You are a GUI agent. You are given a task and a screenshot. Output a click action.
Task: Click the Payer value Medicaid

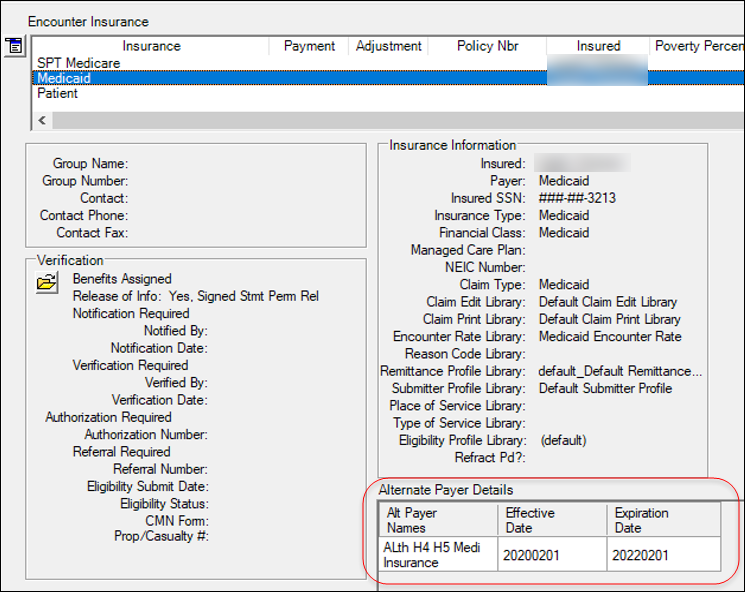click(x=564, y=181)
